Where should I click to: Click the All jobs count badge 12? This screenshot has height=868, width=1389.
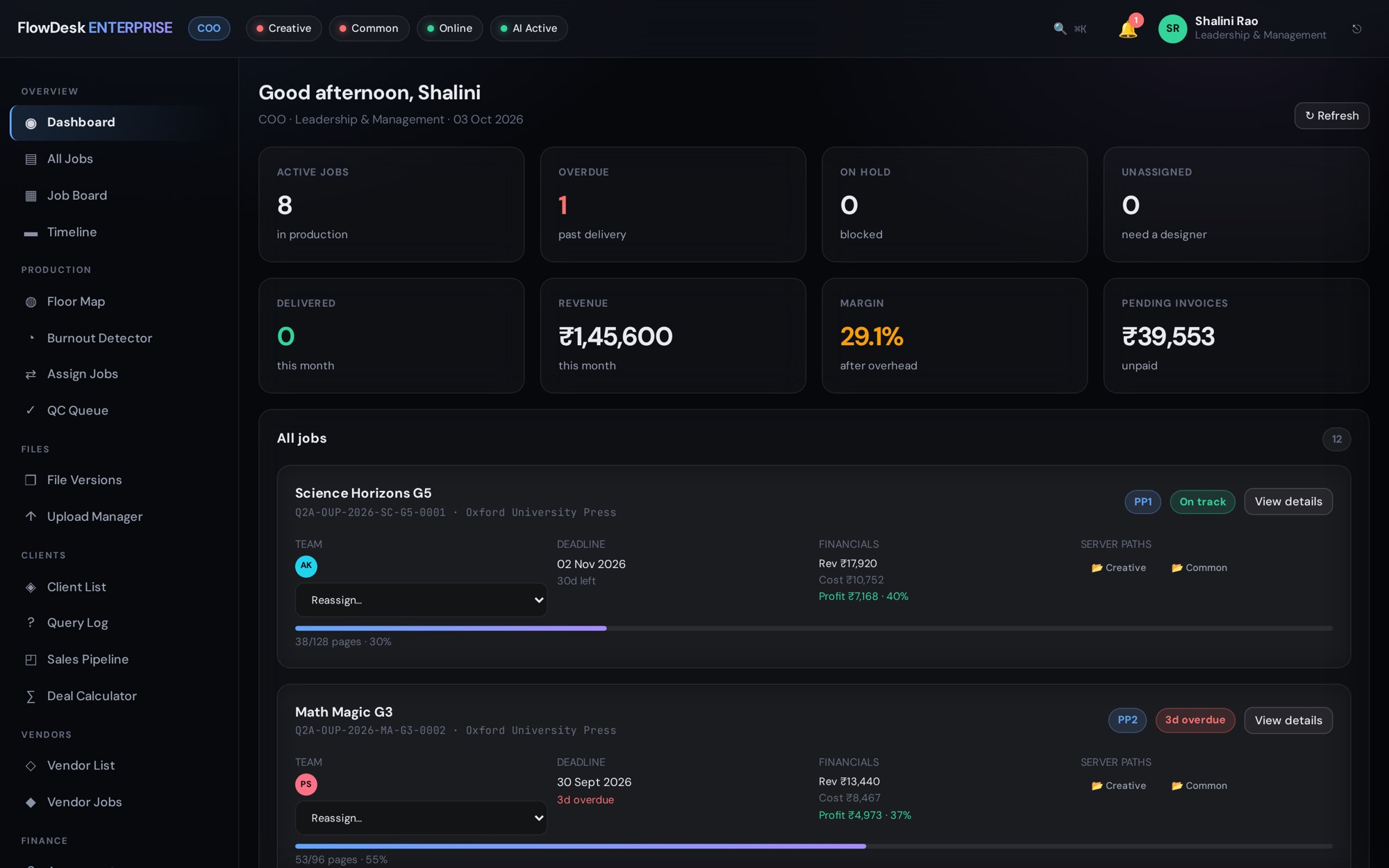coord(1336,439)
